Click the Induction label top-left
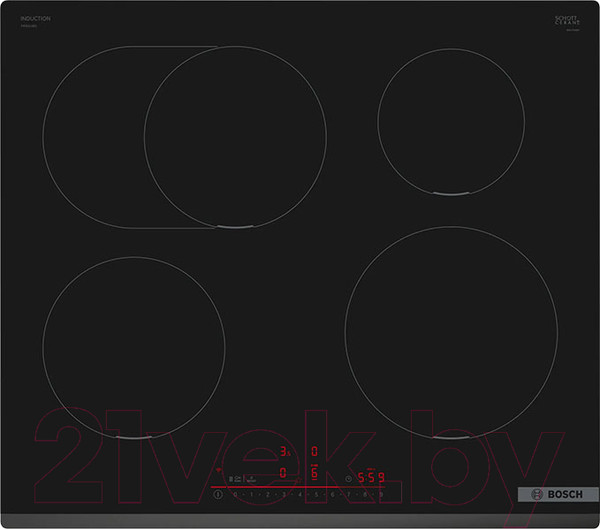Image resolution: width=600 pixels, height=529 pixels. 35,19
